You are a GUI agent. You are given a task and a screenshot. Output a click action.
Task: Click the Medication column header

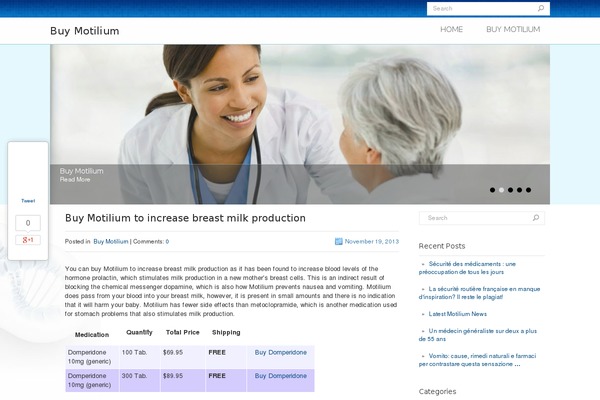(92, 335)
